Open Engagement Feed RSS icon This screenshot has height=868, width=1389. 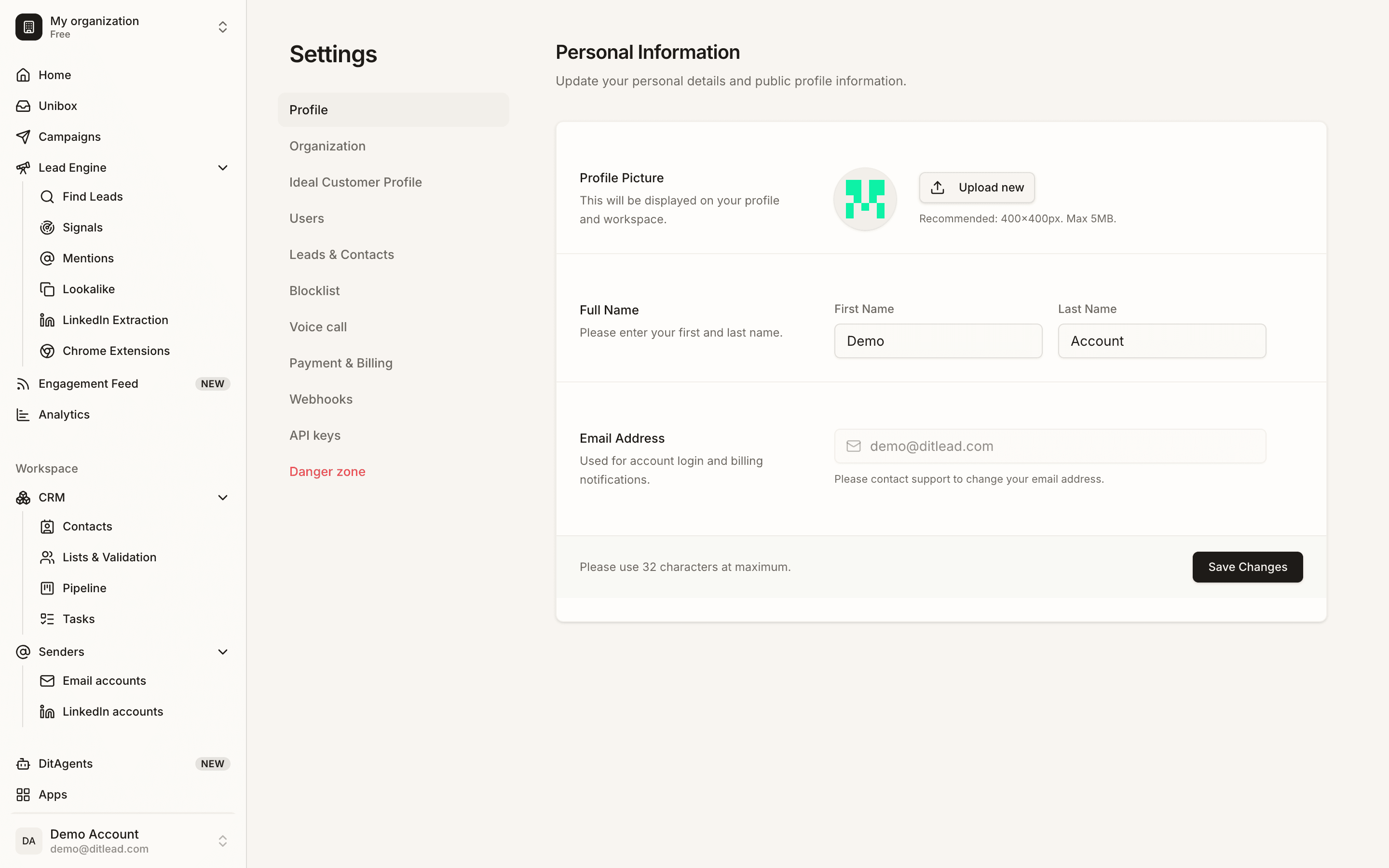click(x=23, y=384)
